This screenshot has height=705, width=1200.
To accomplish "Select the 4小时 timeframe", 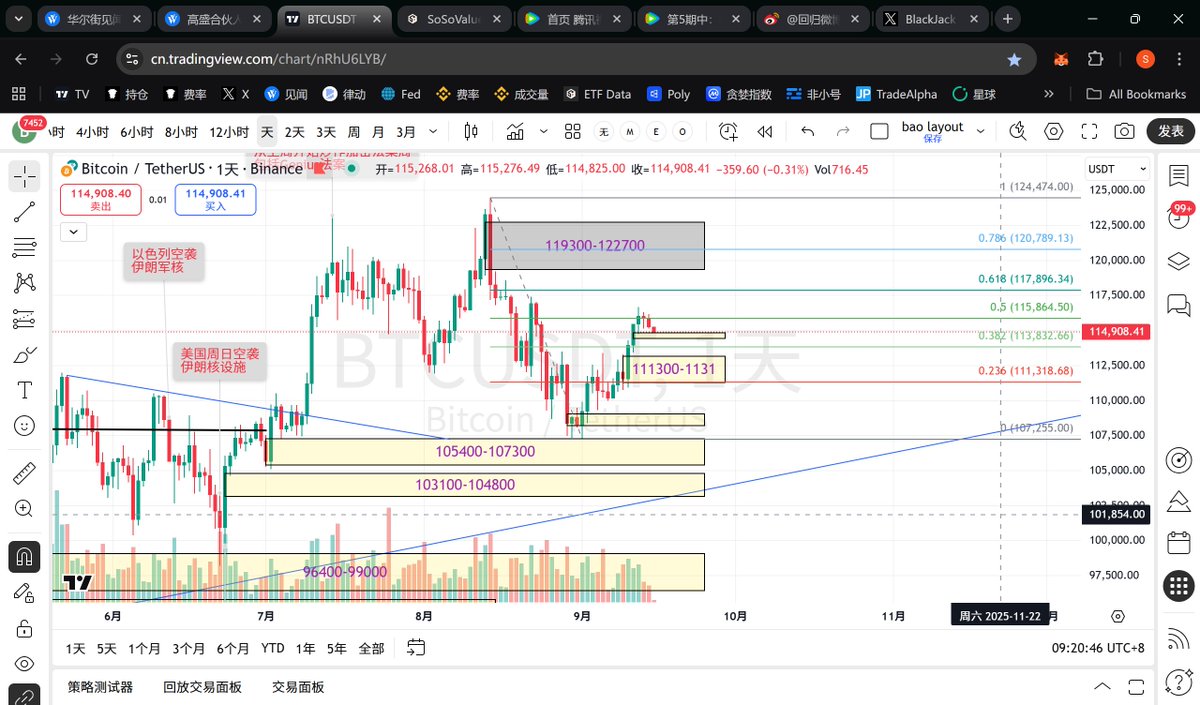I will coord(92,131).
